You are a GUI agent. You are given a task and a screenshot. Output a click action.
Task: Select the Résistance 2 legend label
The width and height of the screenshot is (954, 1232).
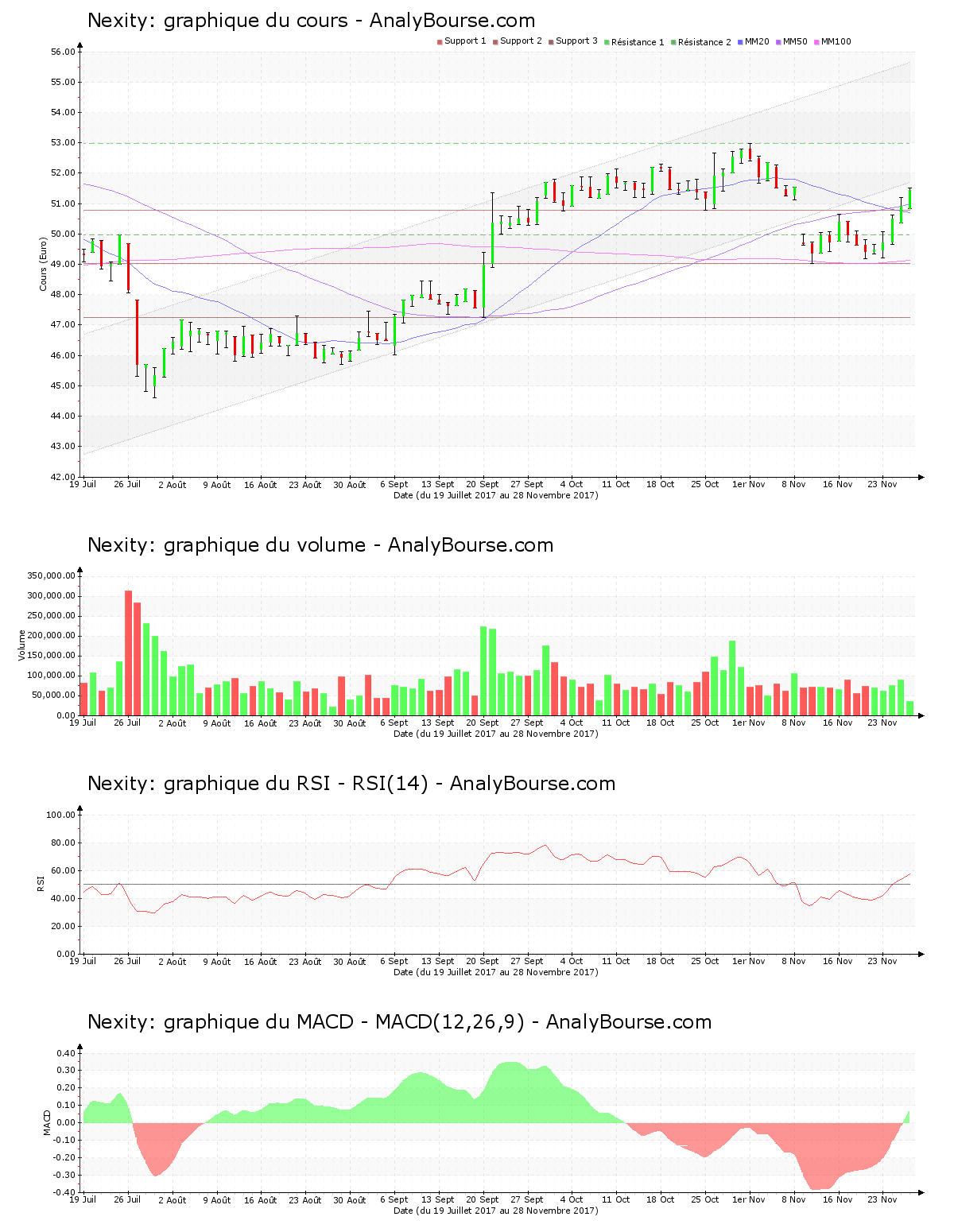point(704,41)
